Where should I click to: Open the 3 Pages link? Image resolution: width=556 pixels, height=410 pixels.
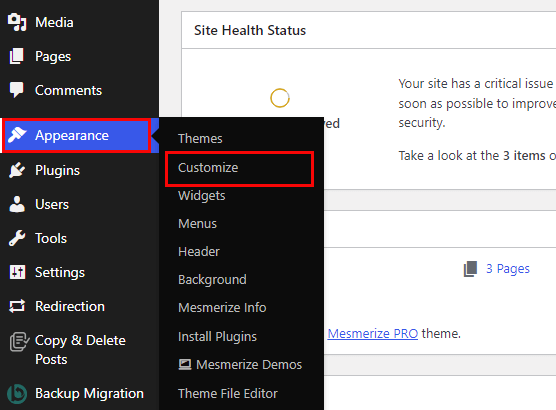click(x=507, y=268)
